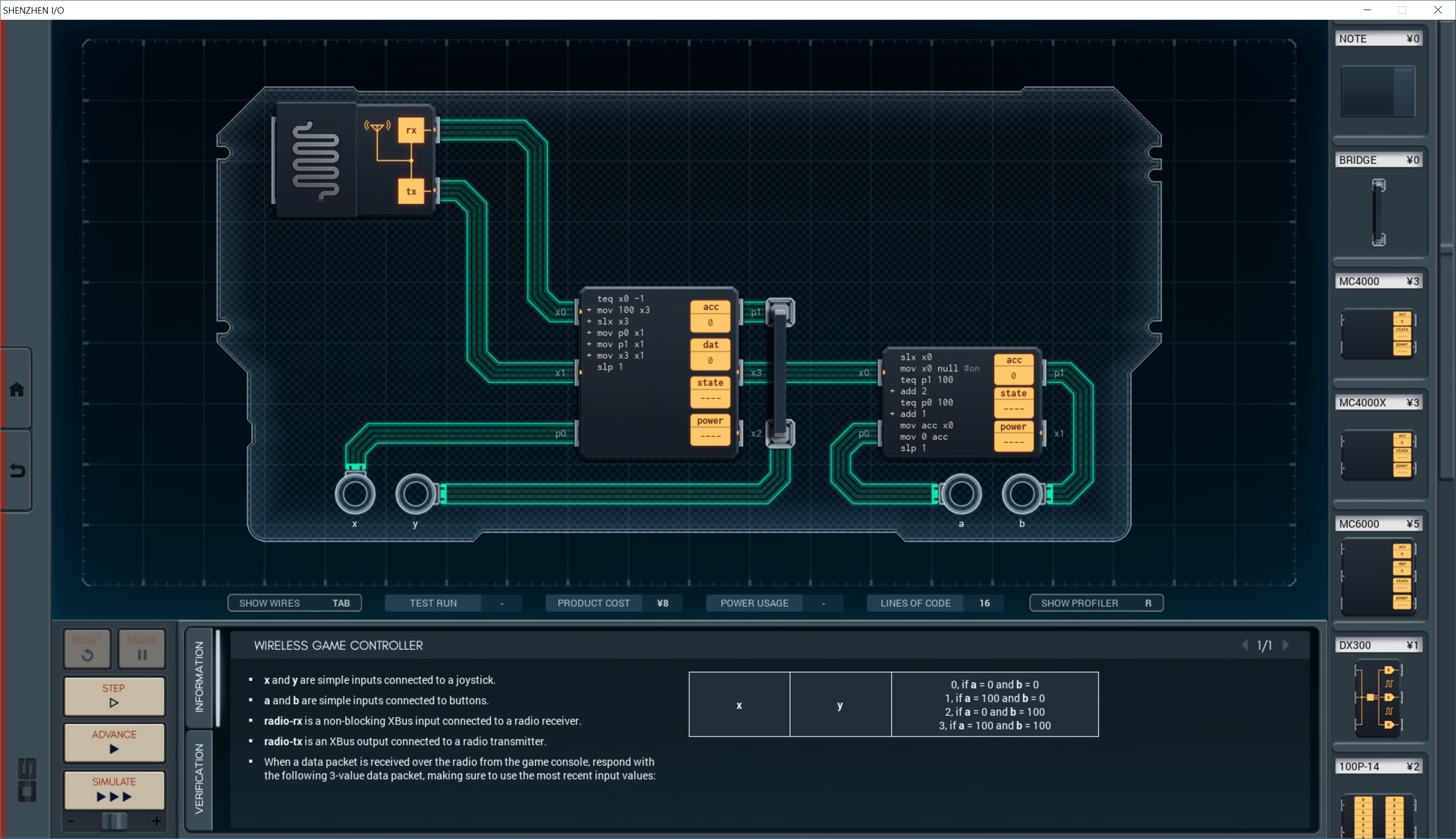The height and width of the screenshot is (839, 1456).
Task: Select the MC4000X microcontroller part
Action: (x=1378, y=455)
